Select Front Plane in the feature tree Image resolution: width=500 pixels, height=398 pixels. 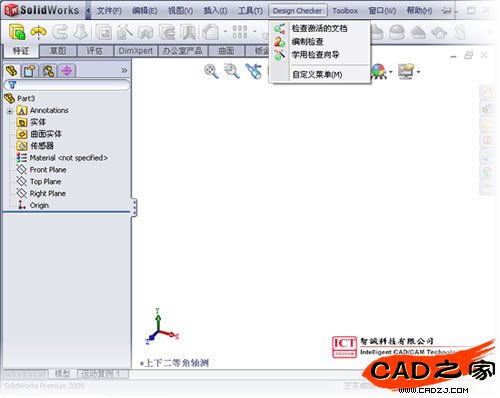click(48, 170)
